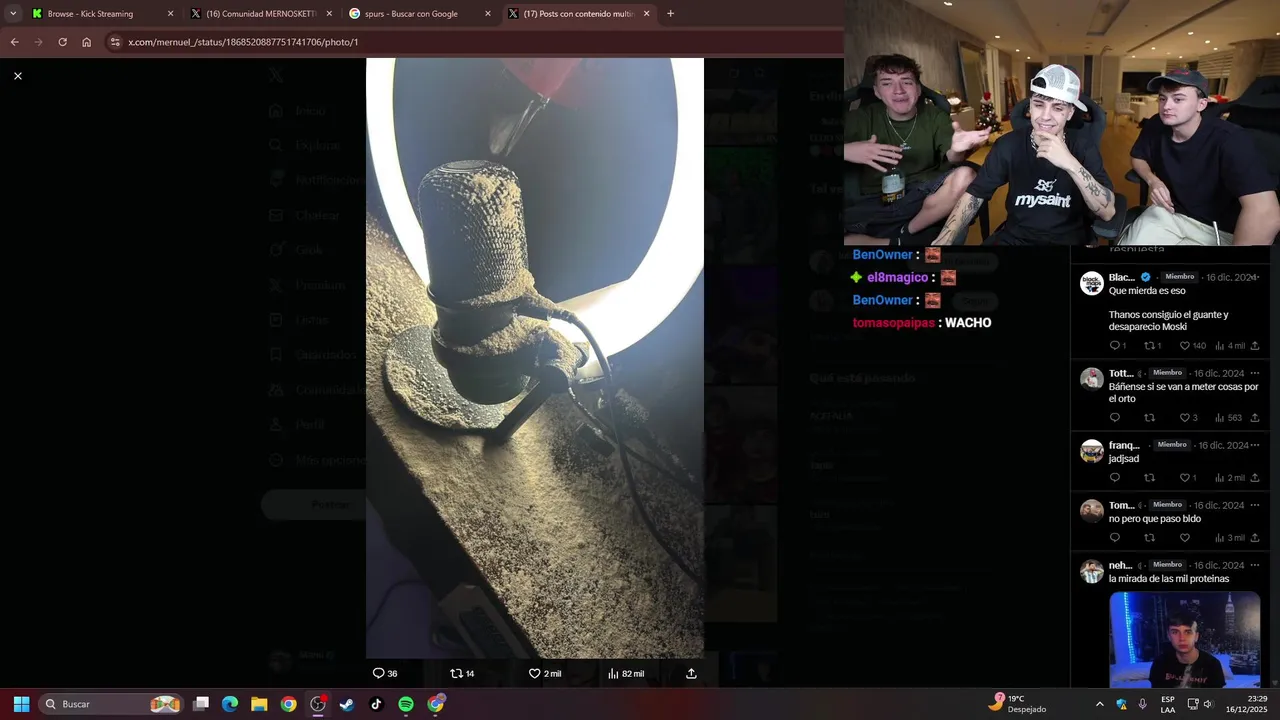Like Tom...'s 'no pero que paso' comment
This screenshot has width=1280, height=720.
click(1185, 538)
